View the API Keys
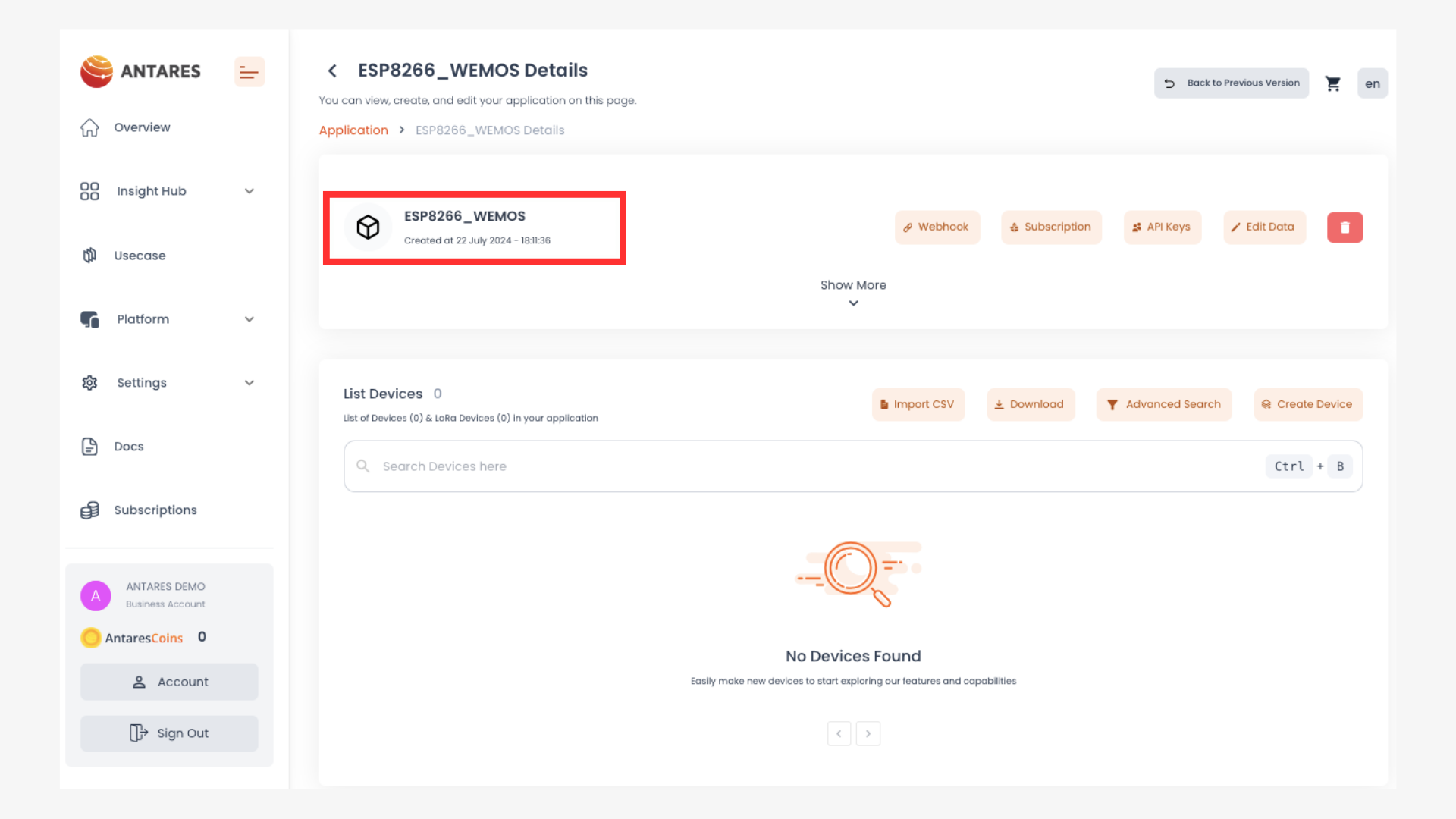The height and width of the screenshot is (819, 1456). click(1163, 227)
